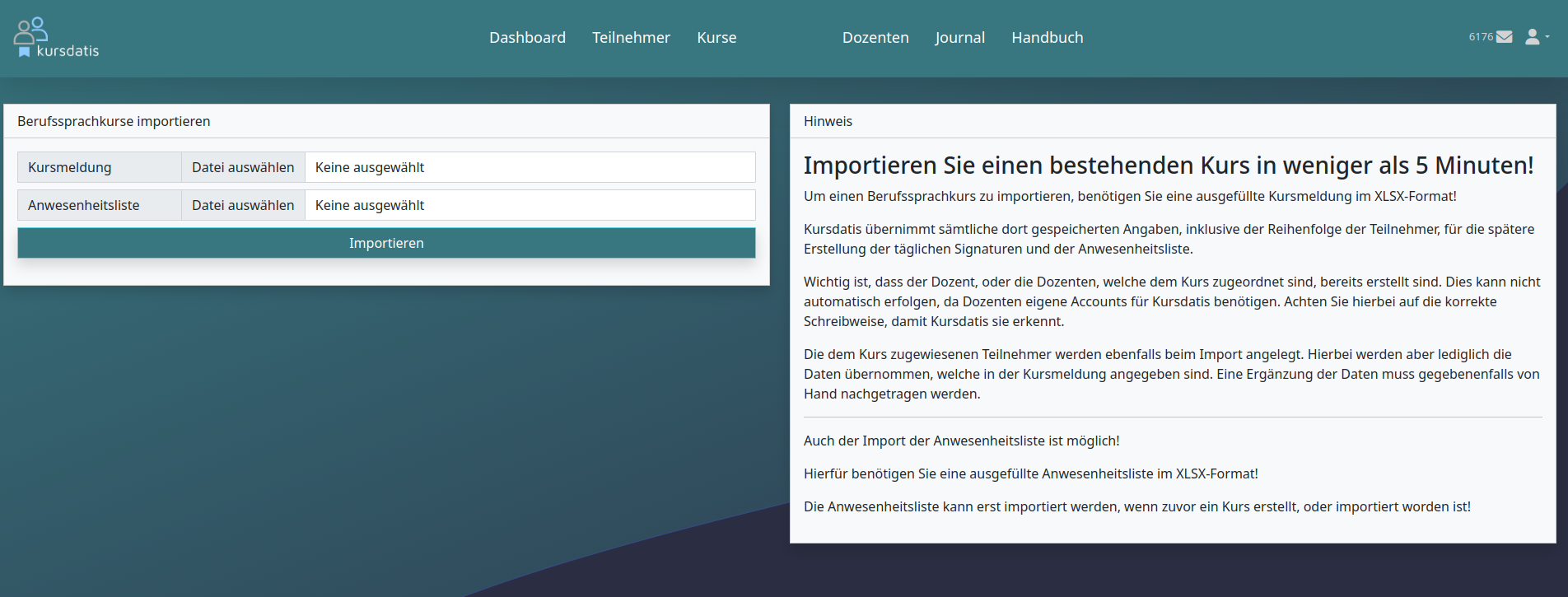Open the Dozenten menu item
1568x597 pixels.
(875, 38)
